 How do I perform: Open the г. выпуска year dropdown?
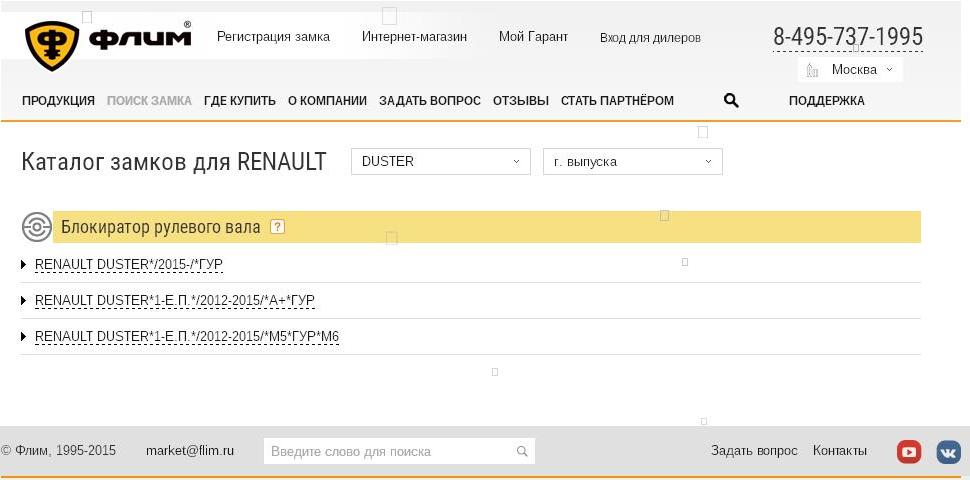tap(632, 161)
